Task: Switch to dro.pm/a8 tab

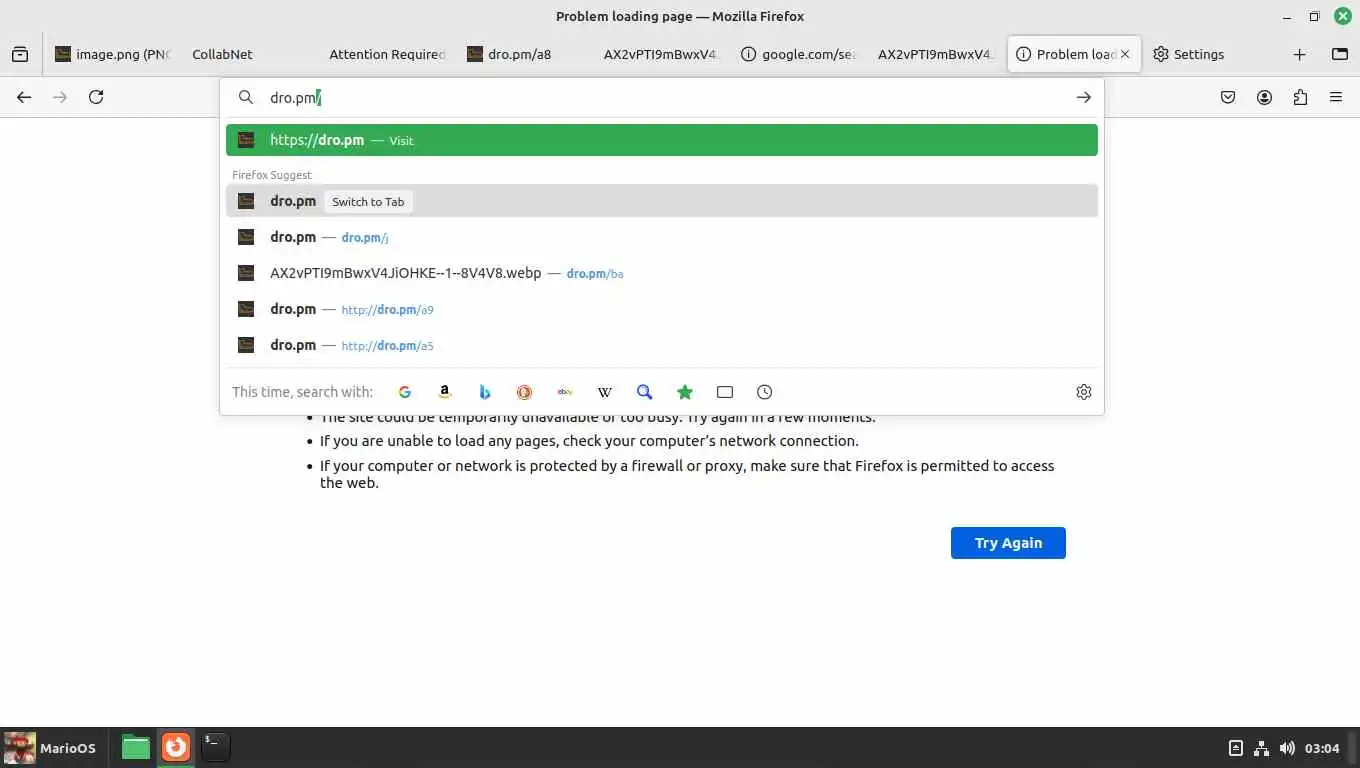Action: (524, 54)
